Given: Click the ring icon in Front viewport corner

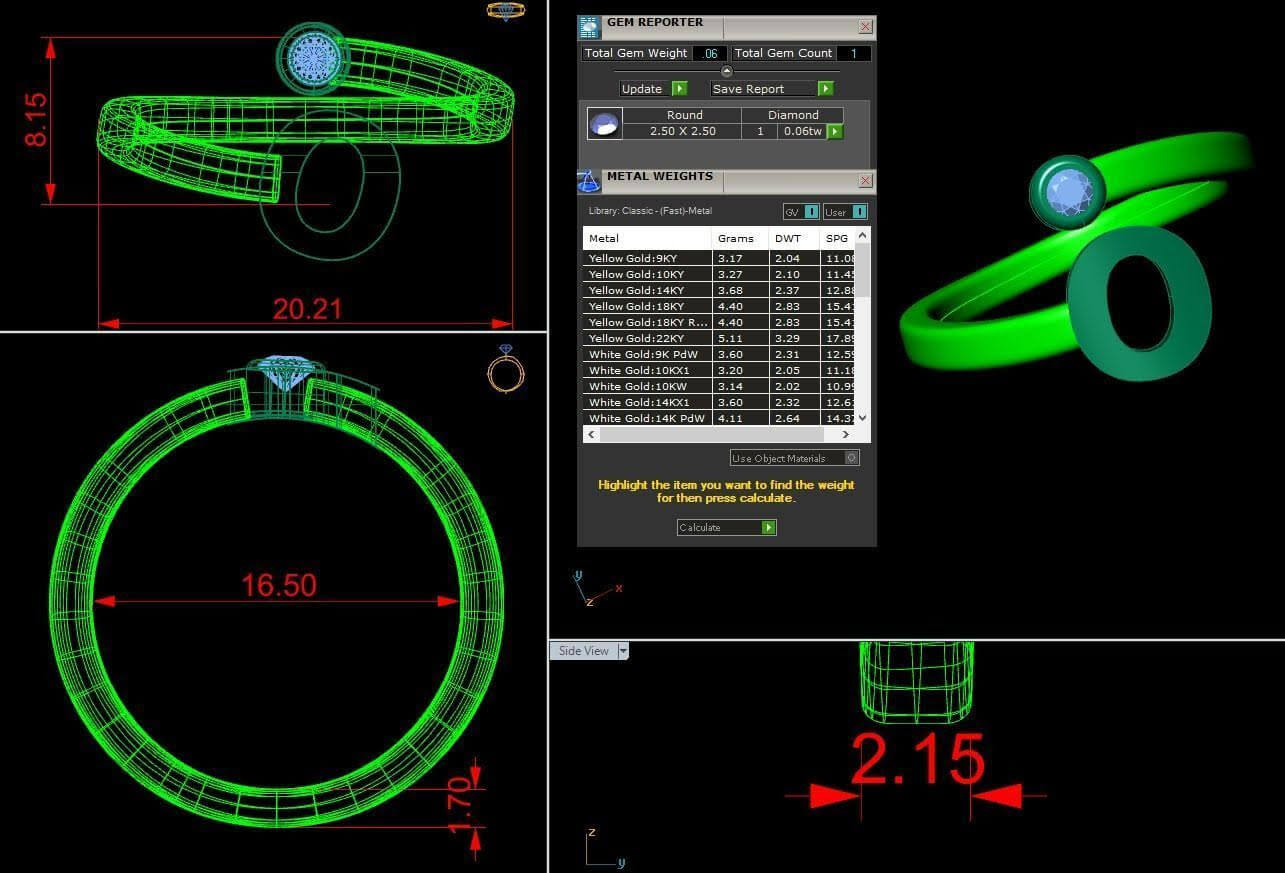Looking at the screenshot, I should tap(505, 368).
